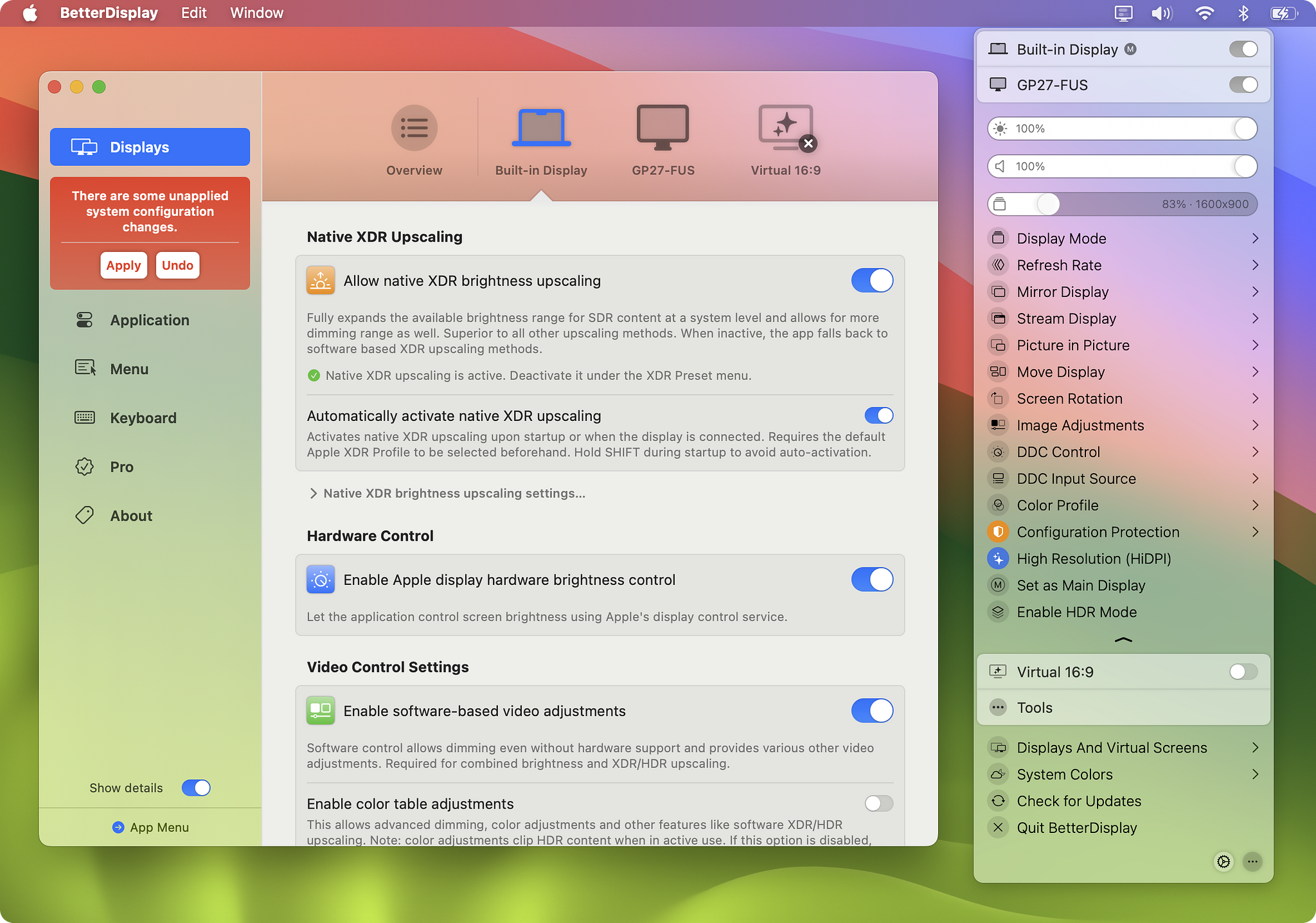Click the Set as Main Display icon
This screenshot has width=1316, height=923.
click(998, 585)
